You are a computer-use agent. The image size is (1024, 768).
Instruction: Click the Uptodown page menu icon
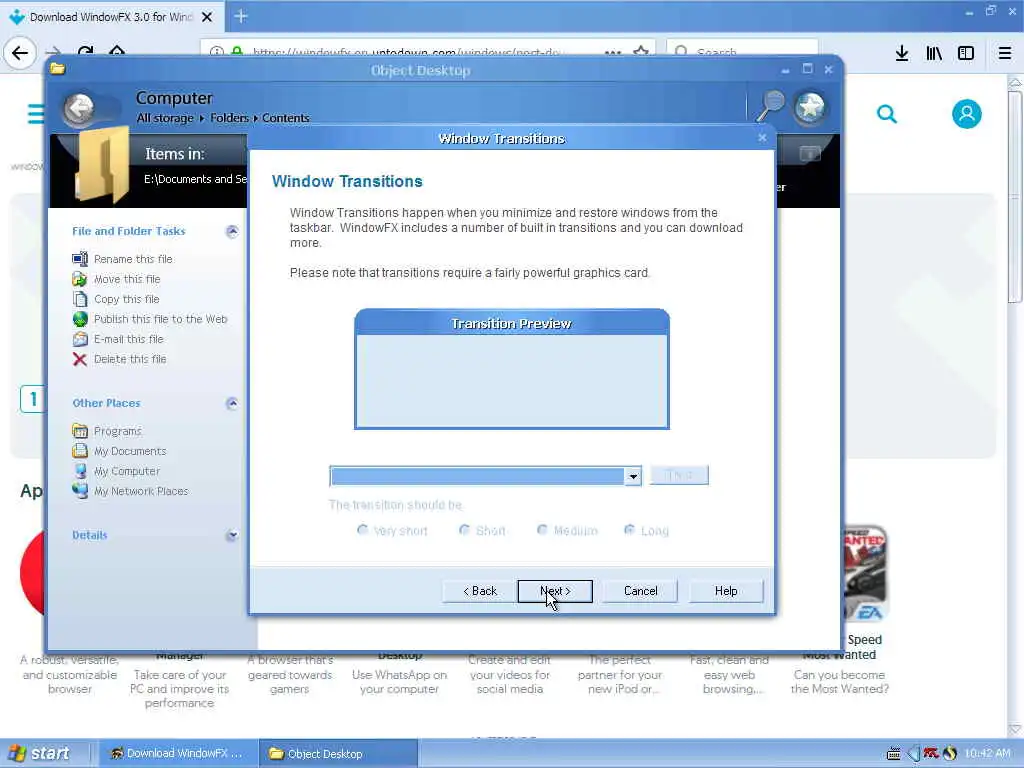(x=35, y=114)
